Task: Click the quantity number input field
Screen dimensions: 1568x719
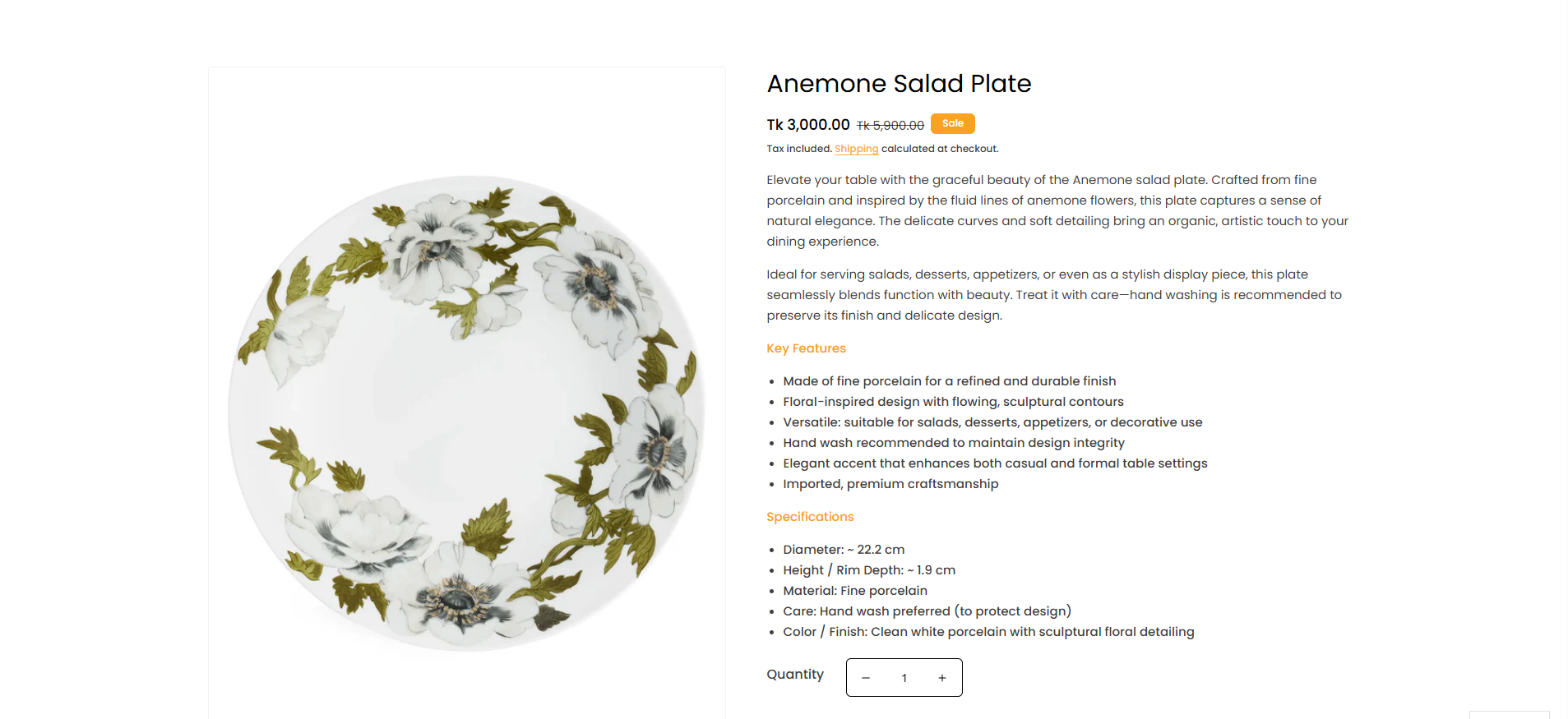Action: [904, 678]
